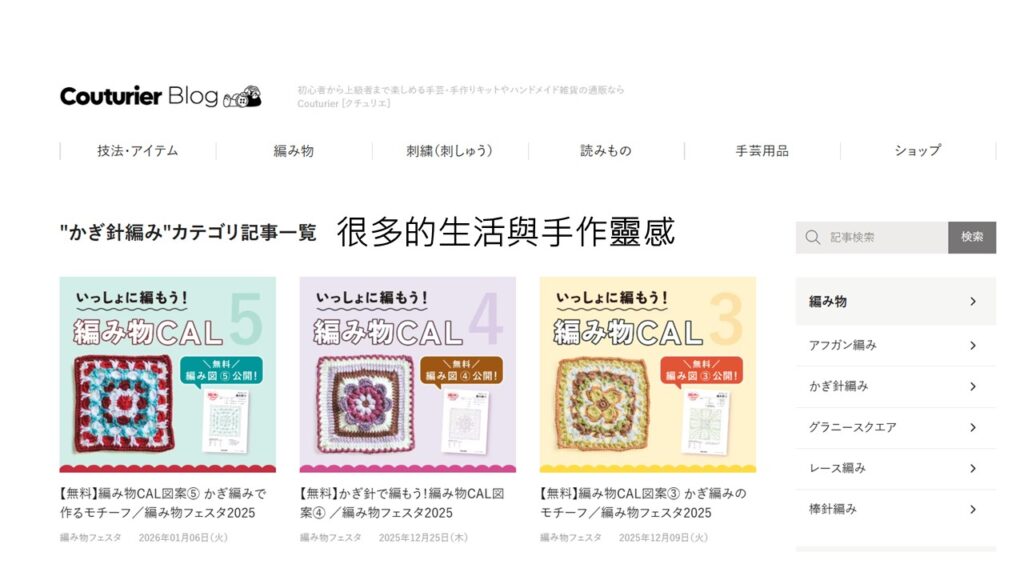This screenshot has height=576, width=1024.
Task: Focus the 記事検索 input field
Action: tap(872, 237)
